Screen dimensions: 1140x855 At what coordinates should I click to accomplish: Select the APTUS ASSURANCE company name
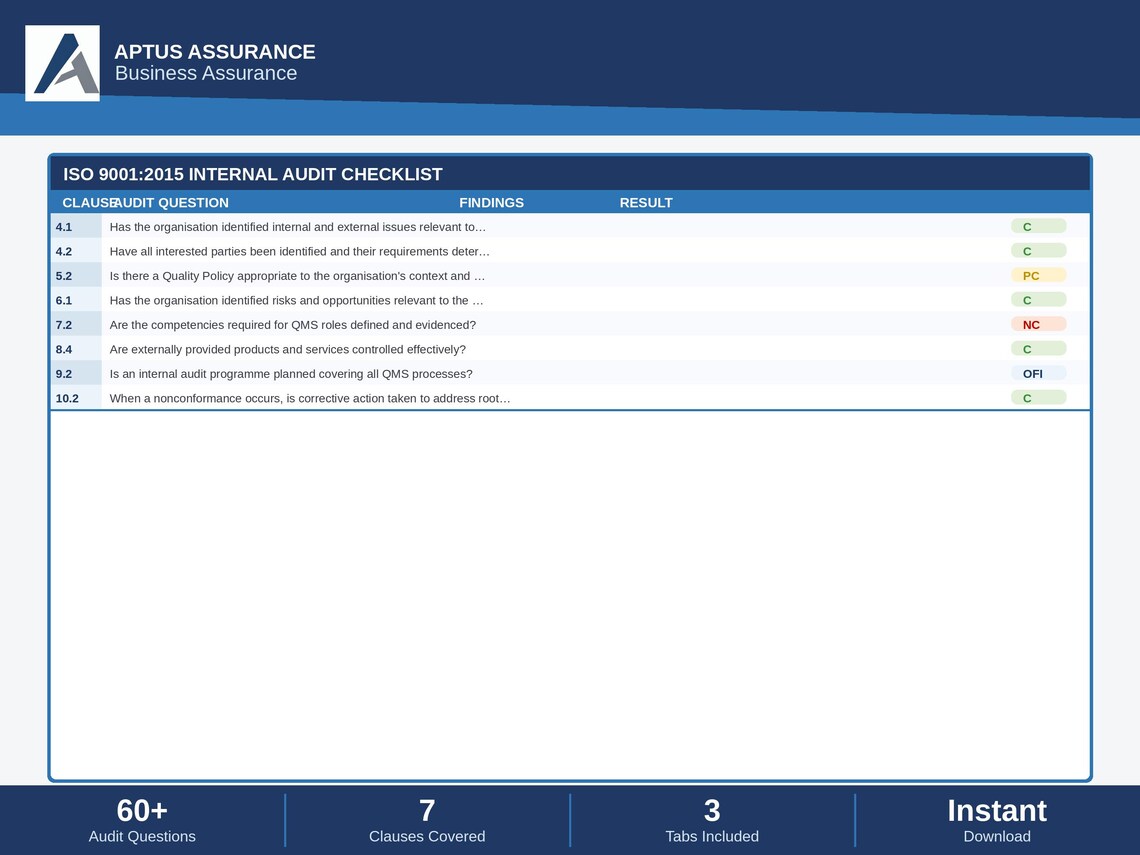[x=214, y=52]
